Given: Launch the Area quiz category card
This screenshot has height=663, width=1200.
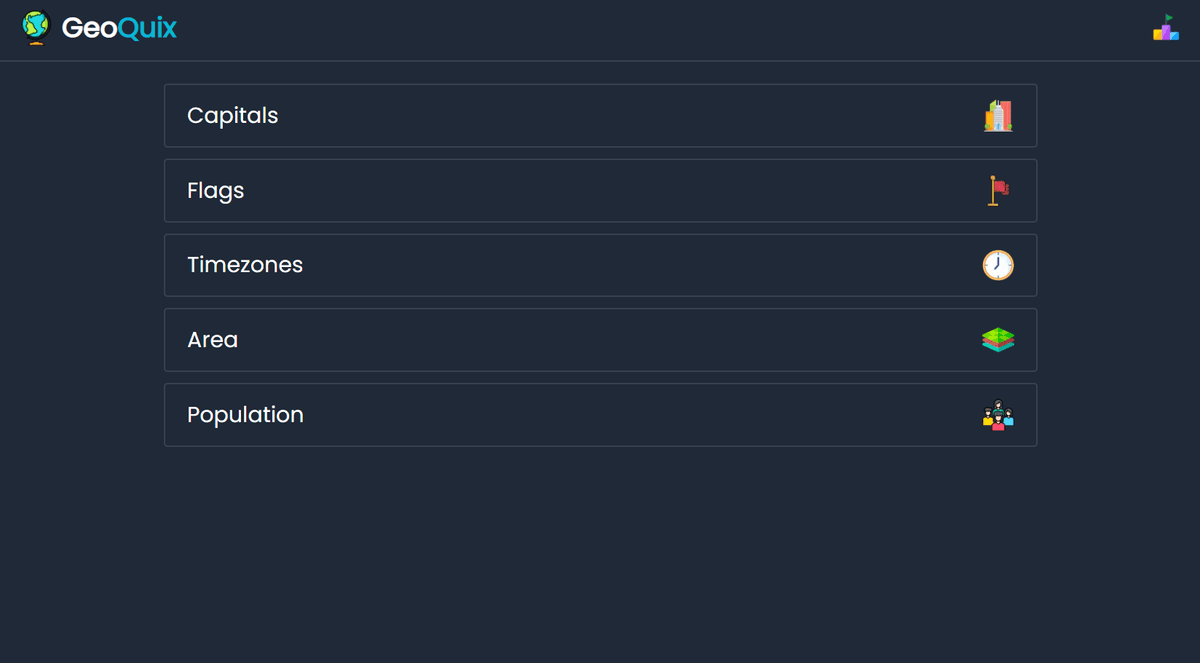Looking at the screenshot, I should pyautogui.click(x=600, y=340).
